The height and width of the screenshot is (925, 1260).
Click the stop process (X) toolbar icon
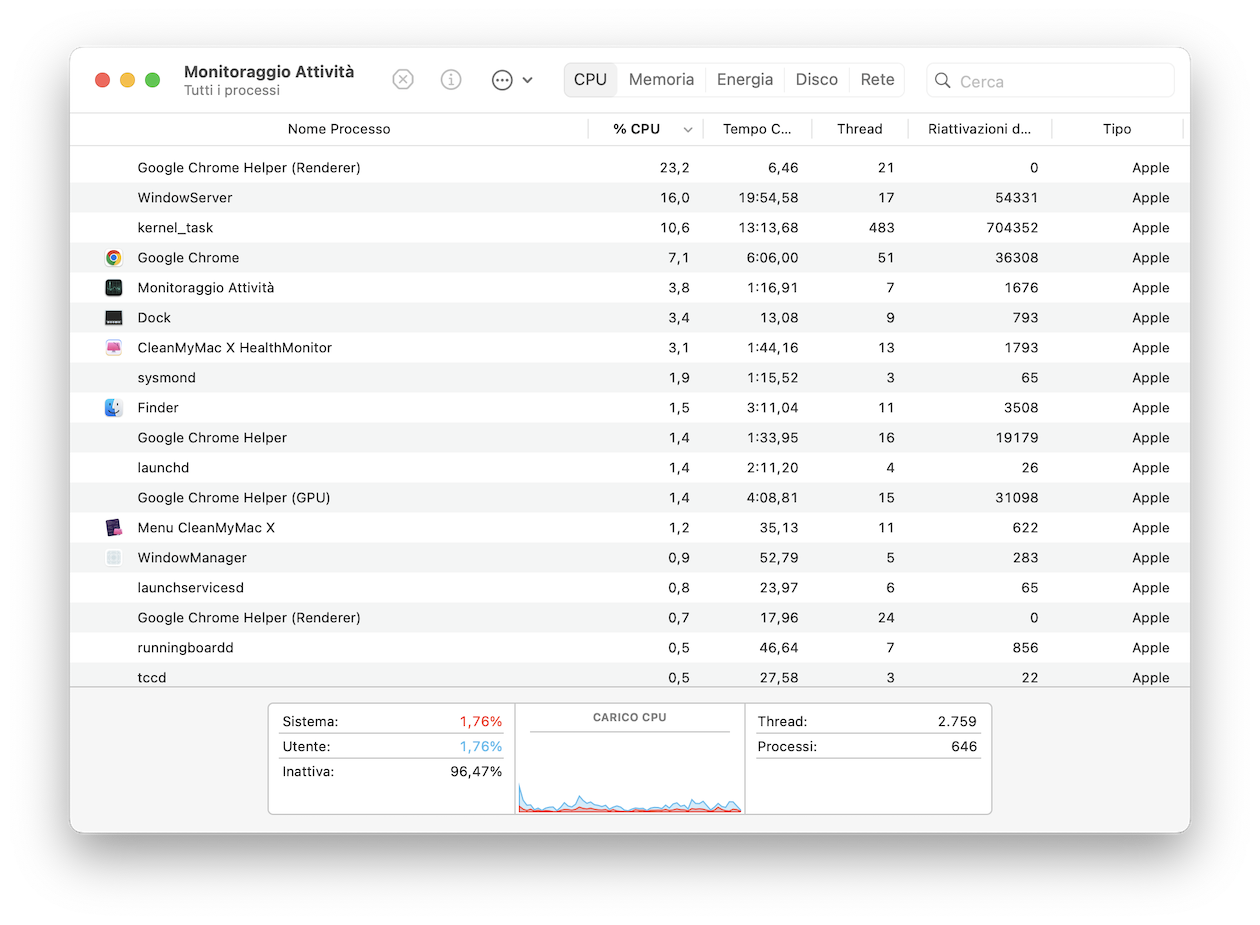point(402,80)
